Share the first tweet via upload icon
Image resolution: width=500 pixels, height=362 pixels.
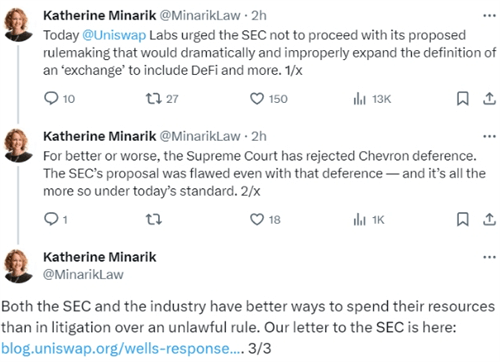click(489, 99)
